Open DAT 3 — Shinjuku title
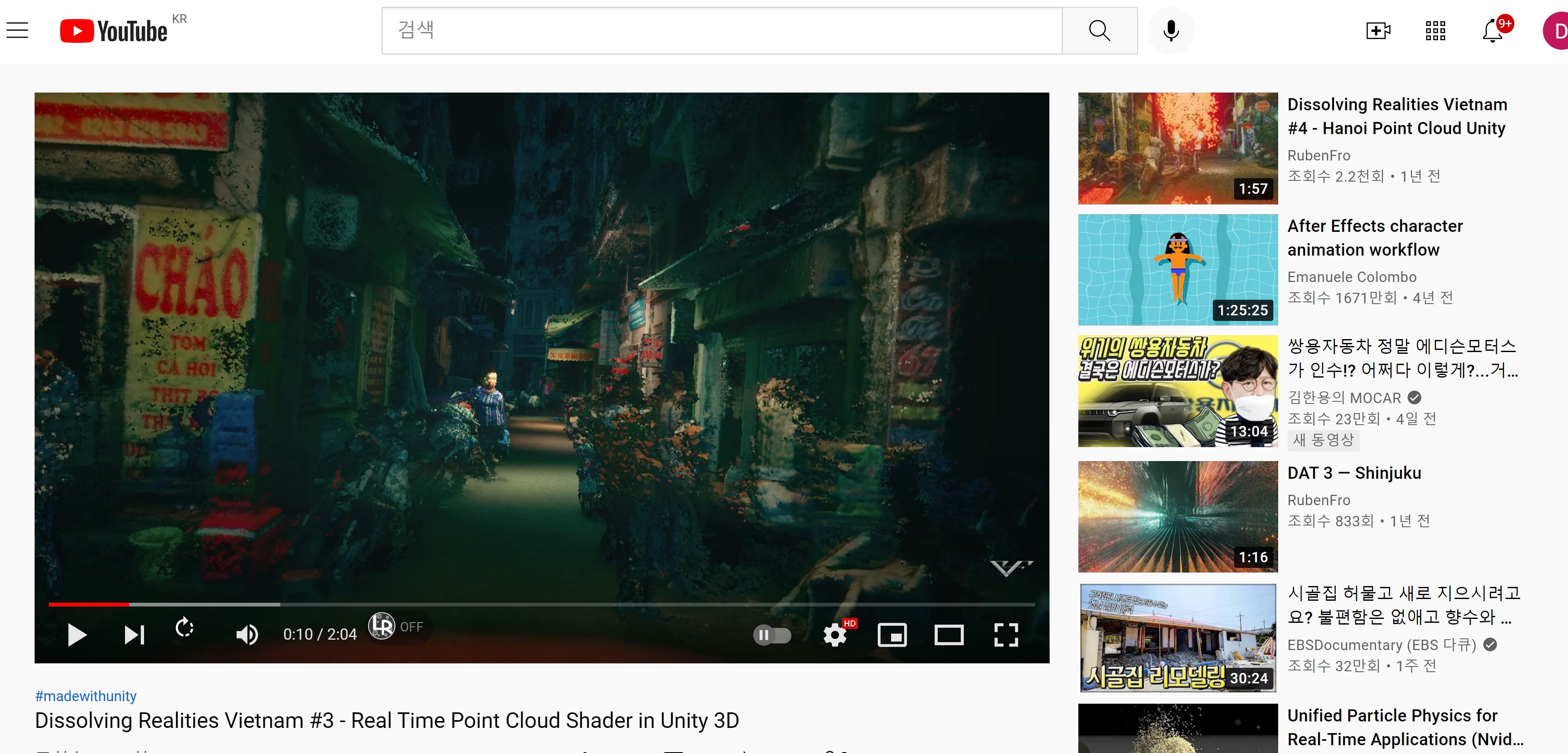1568x753 pixels. [x=1354, y=473]
